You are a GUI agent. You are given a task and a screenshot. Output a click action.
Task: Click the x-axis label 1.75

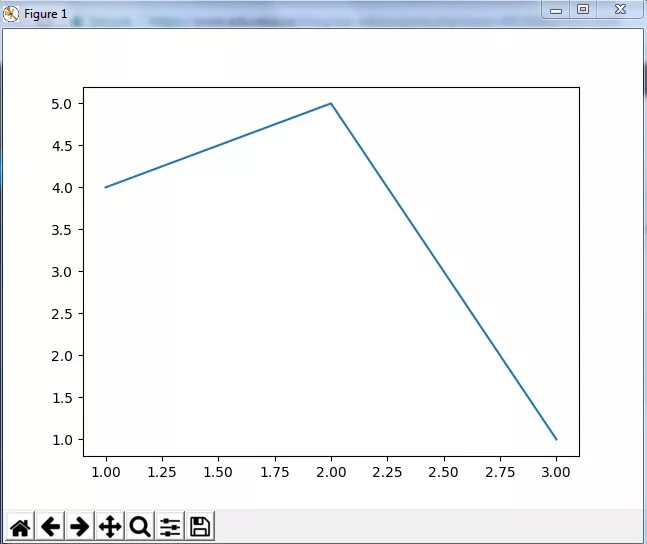click(x=275, y=472)
